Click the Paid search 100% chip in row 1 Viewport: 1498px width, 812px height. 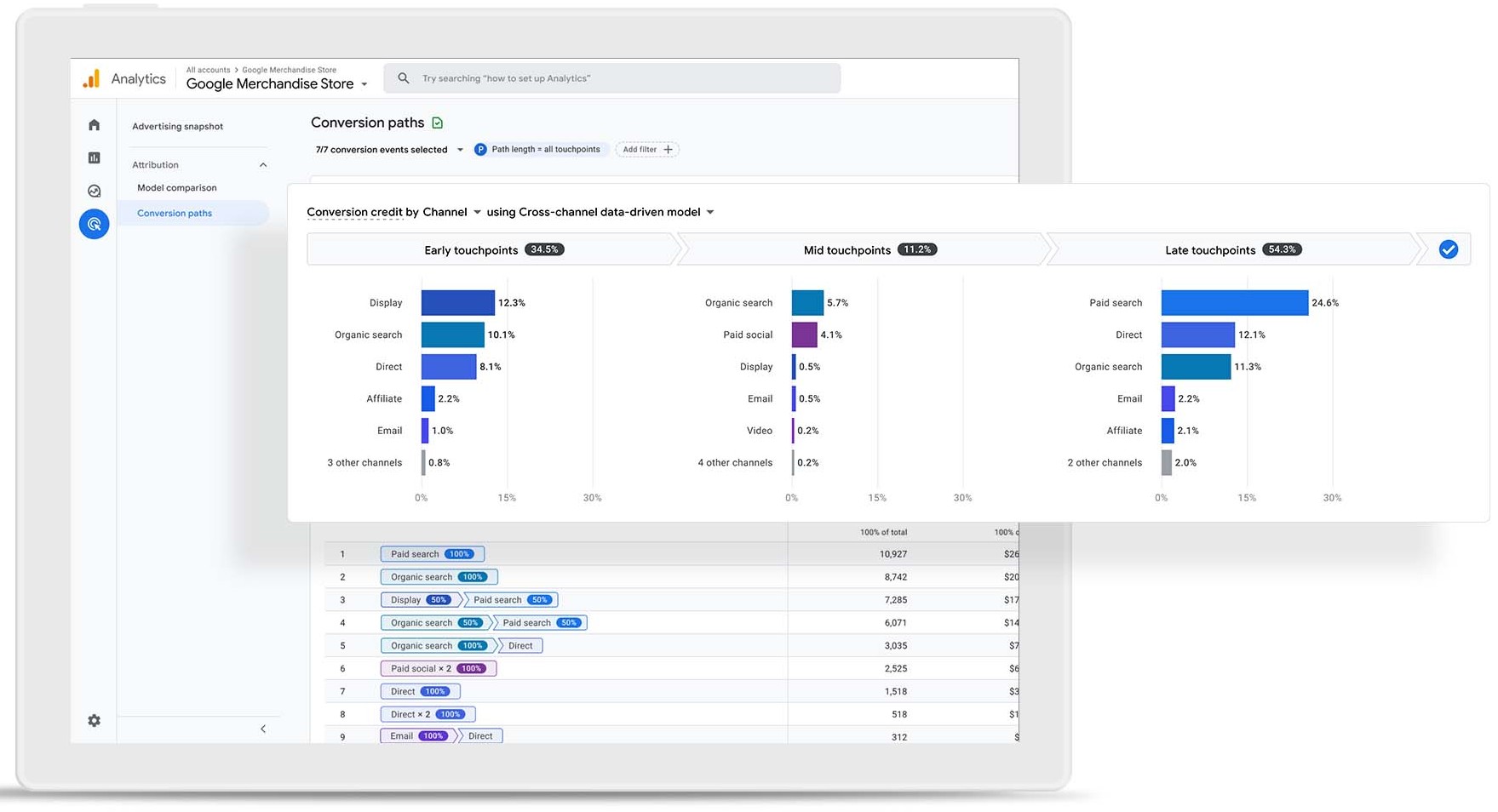pos(432,554)
